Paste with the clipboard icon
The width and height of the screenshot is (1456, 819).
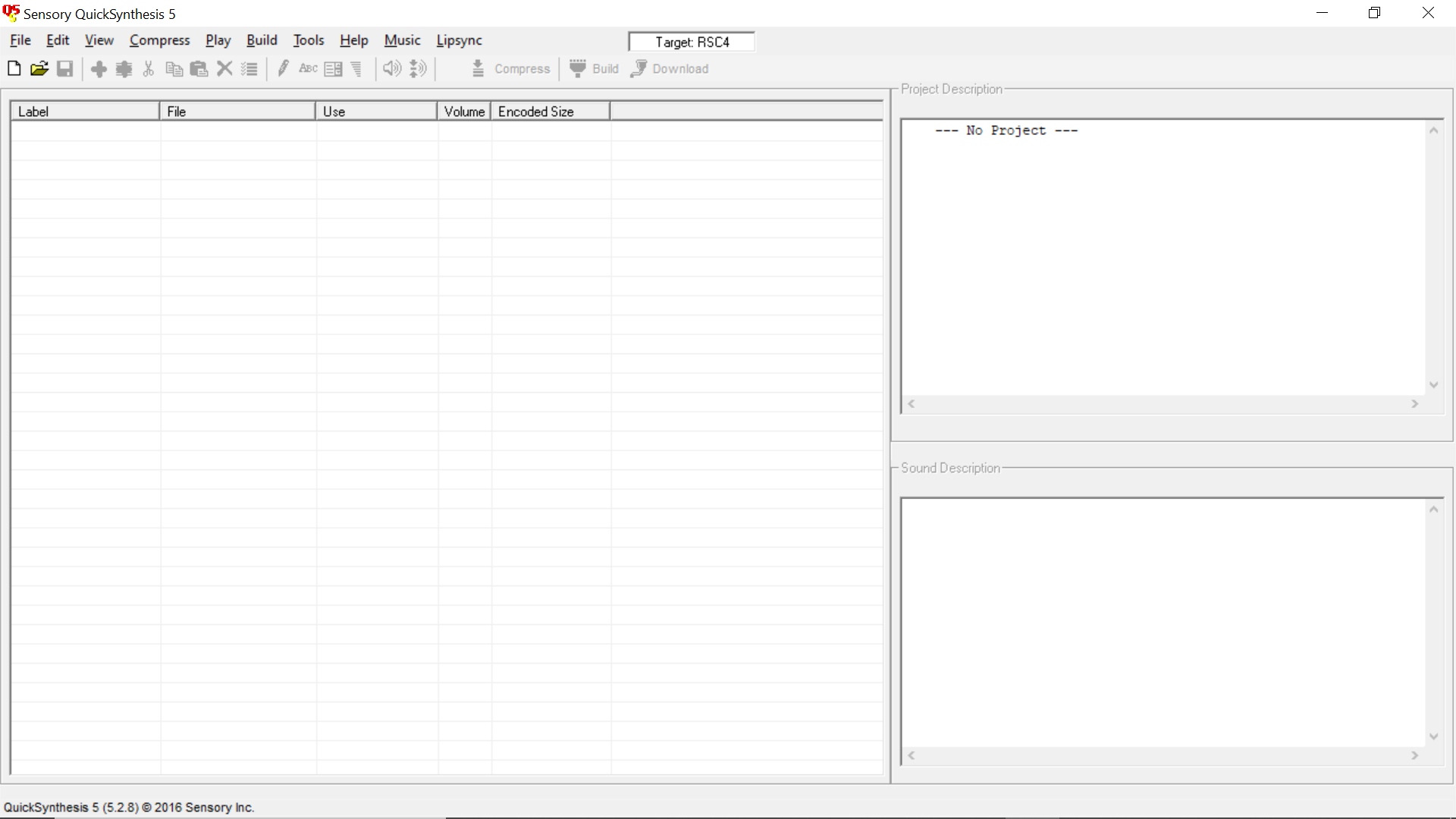point(199,69)
